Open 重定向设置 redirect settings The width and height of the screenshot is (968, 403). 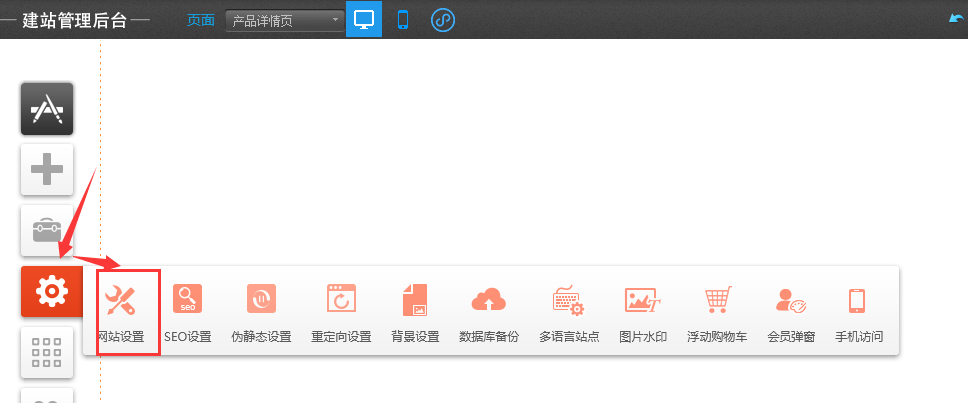pyautogui.click(x=341, y=311)
